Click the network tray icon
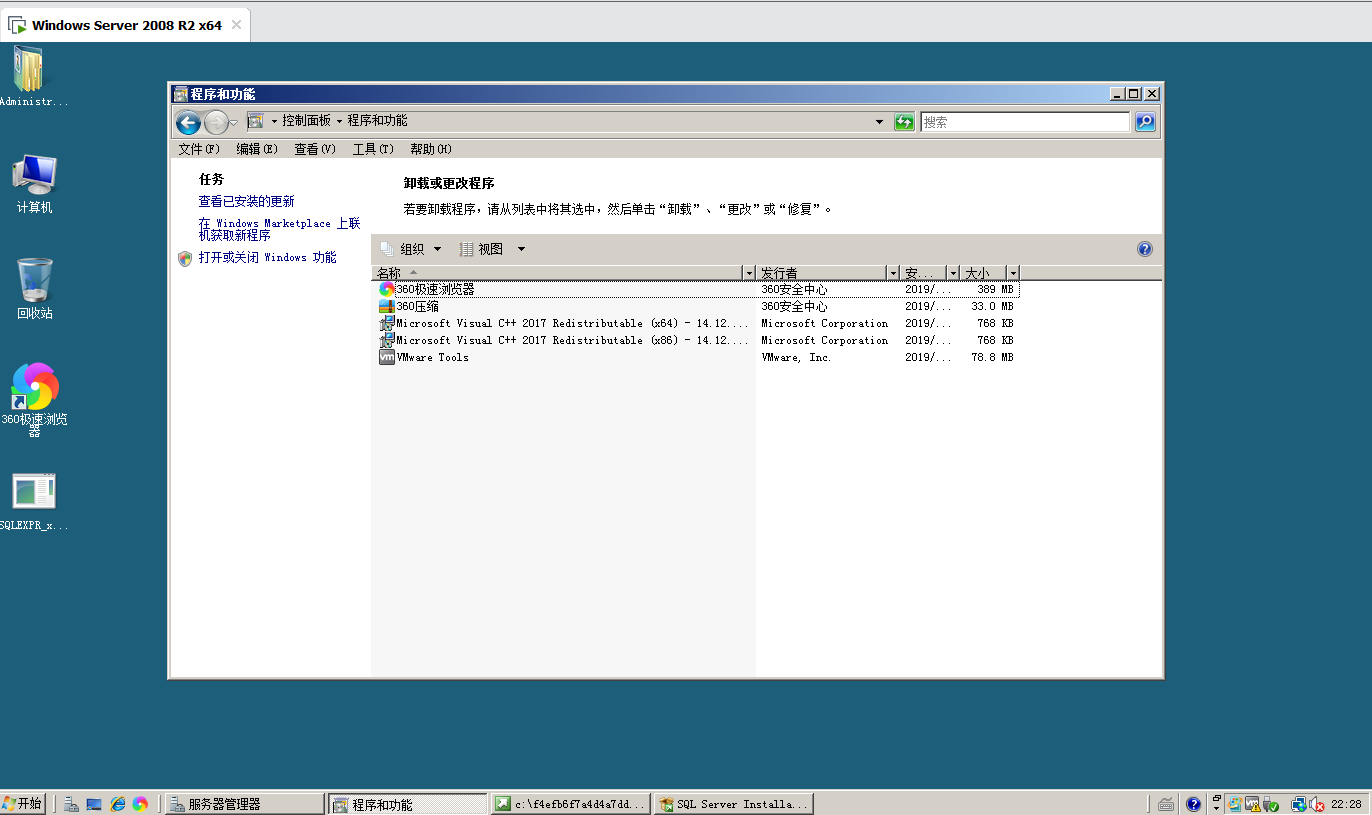The width and height of the screenshot is (1372, 815). pyautogui.click(x=1299, y=804)
